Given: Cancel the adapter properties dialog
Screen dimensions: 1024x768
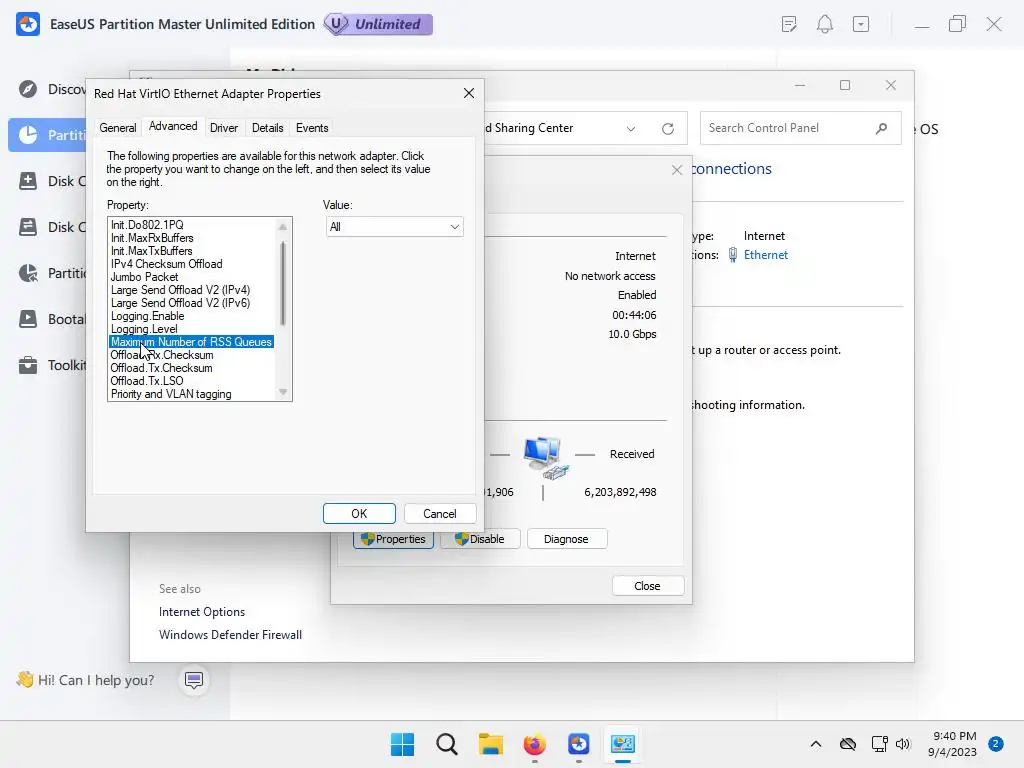Looking at the screenshot, I should (x=440, y=513).
